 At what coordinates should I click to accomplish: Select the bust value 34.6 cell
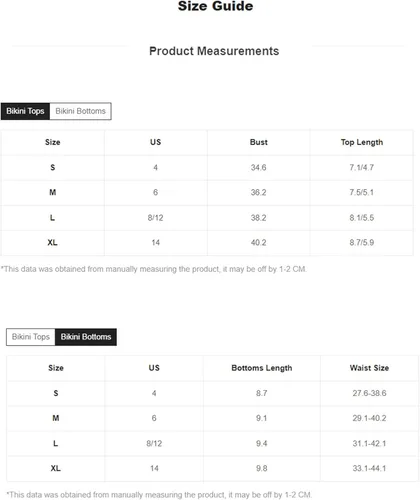coord(259,167)
